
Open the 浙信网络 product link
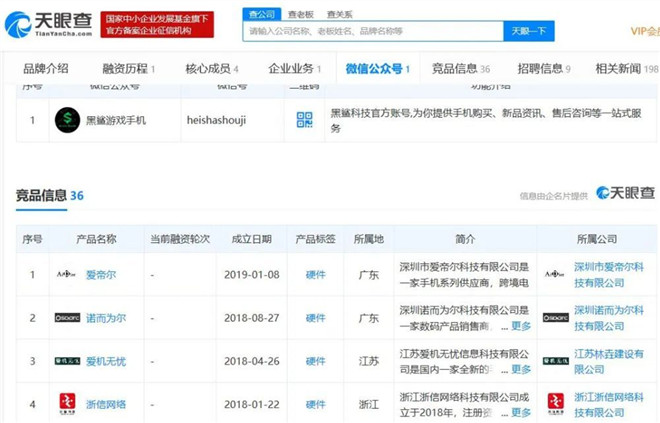point(106,404)
